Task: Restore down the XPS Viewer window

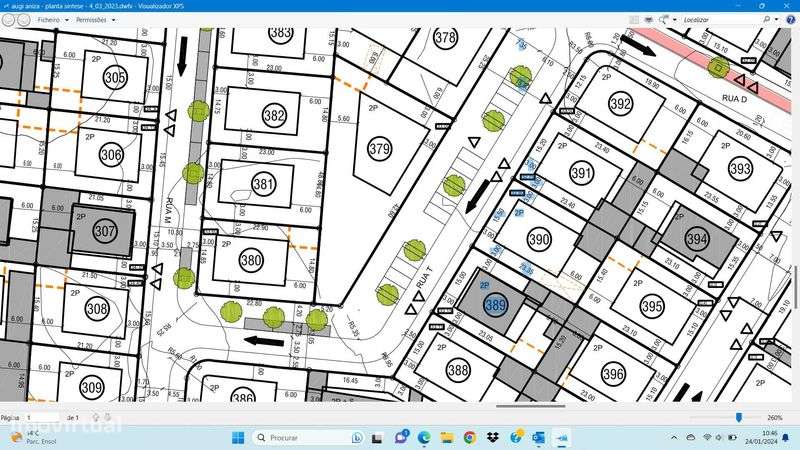Action: [762, 6]
